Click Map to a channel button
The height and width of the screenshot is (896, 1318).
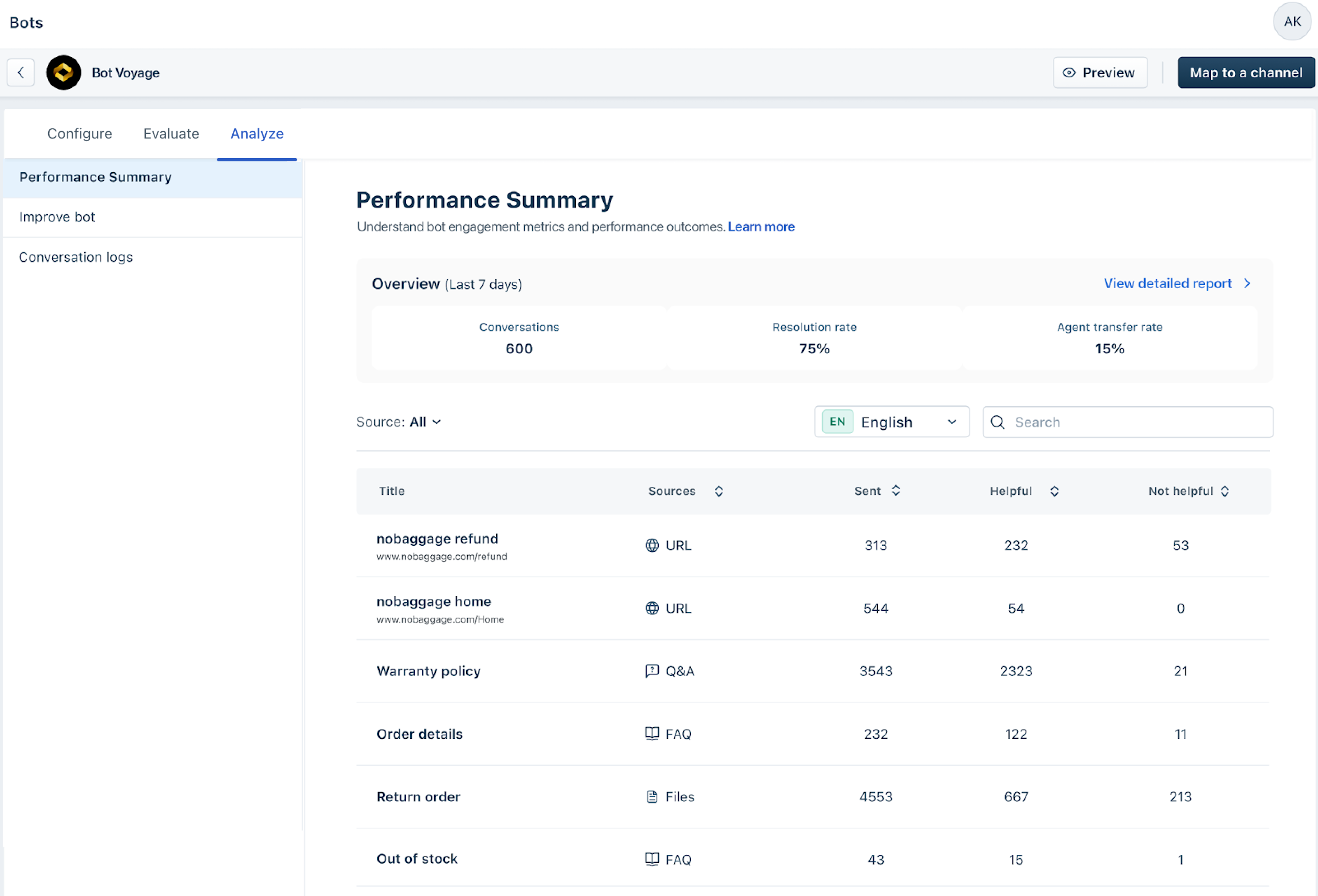[1246, 72]
